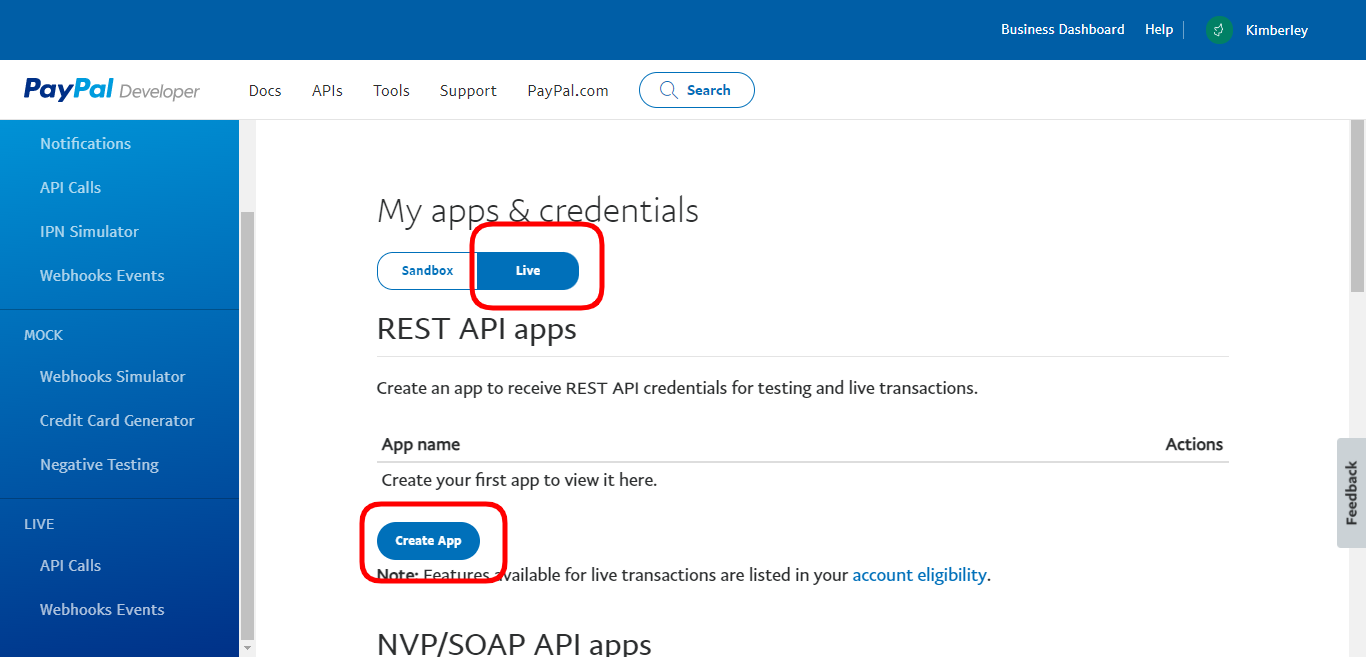Viewport: 1366px width, 657px height.
Task: Open Webhooks Events below IPN Simulator
Action: (102, 276)
